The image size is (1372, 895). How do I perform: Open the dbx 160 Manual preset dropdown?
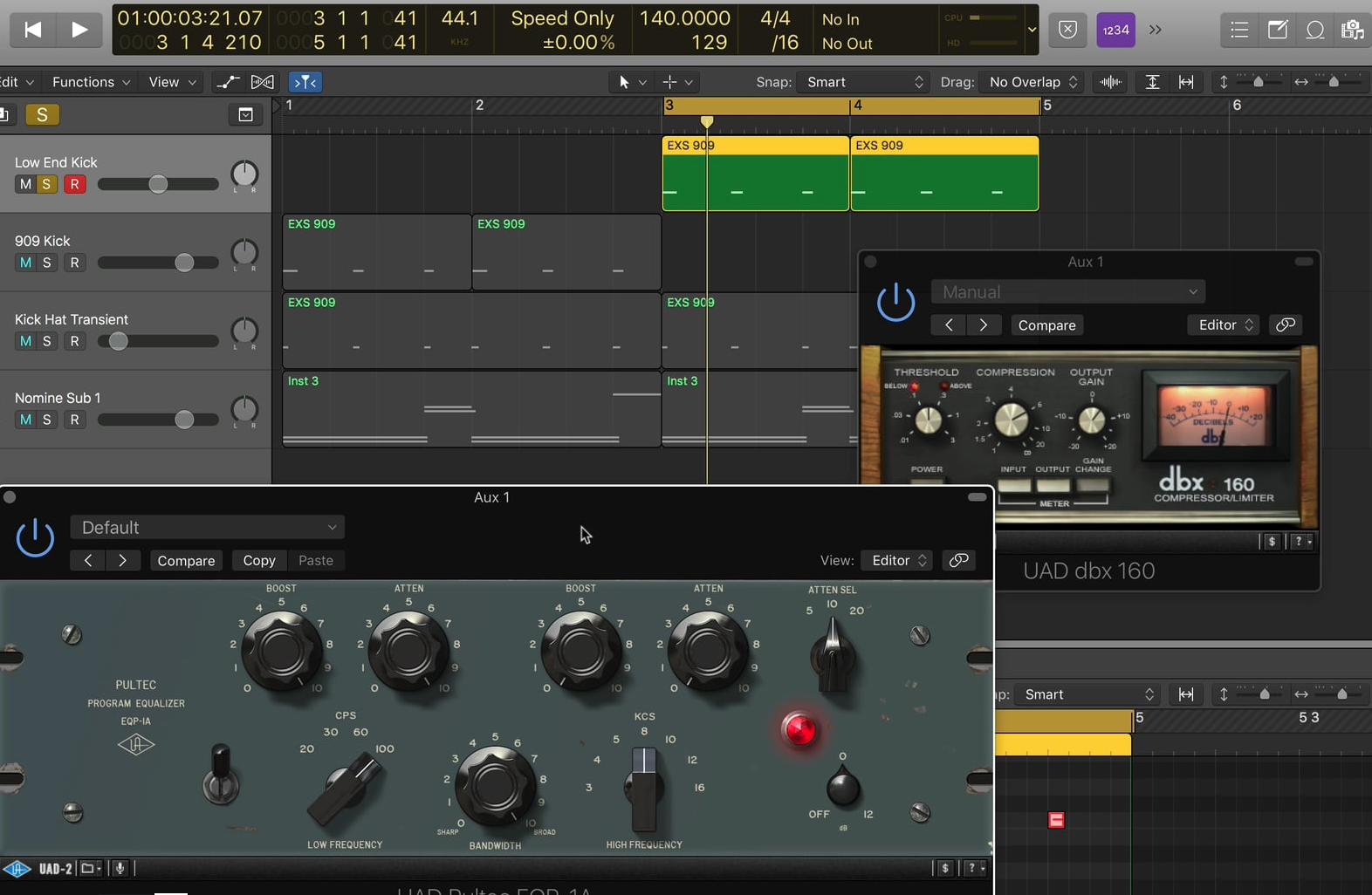(x=1068, y=291)
